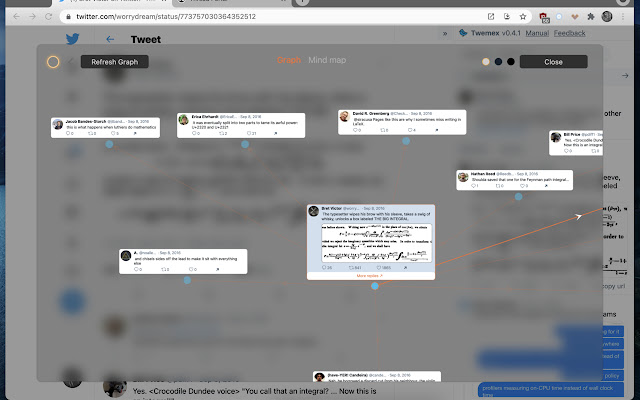640x400 pixels.
Task: Open the Chrome profile avatar
Action: [x=607, y=16]
